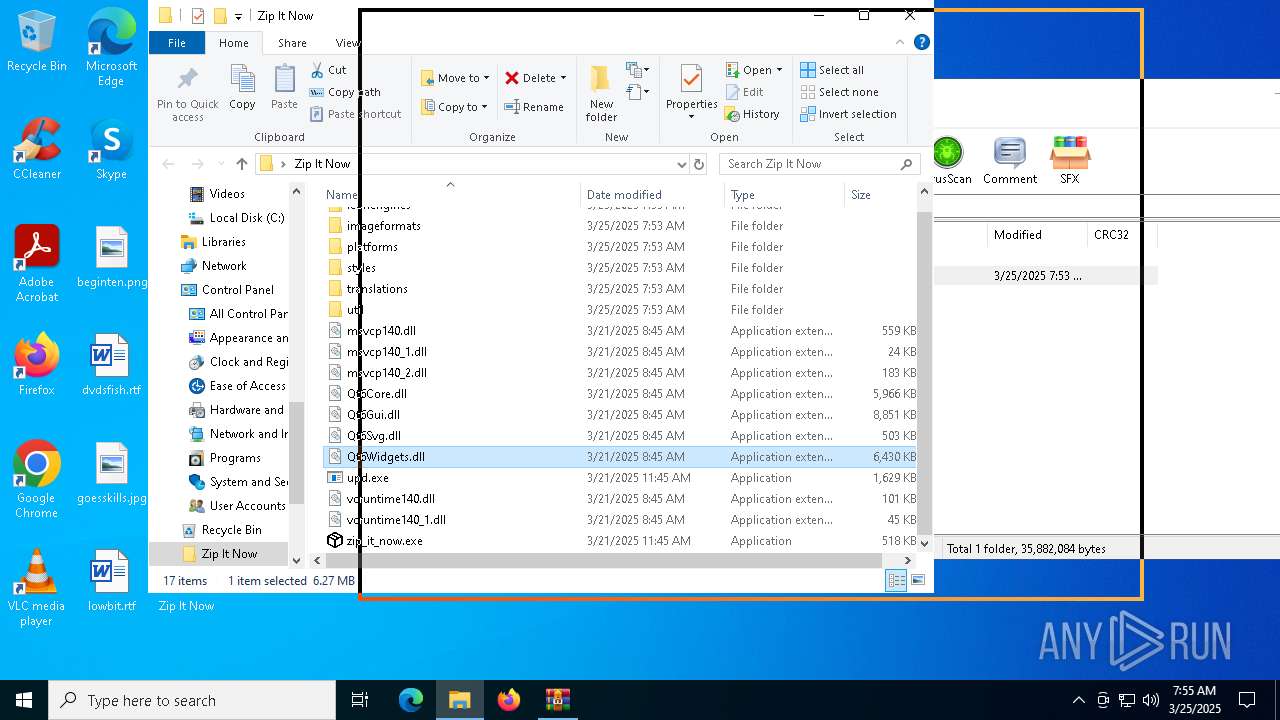The width and height of the screenshot is (1280, 720).
Task: Click the Rename button
Action: (x=534, y=107)
